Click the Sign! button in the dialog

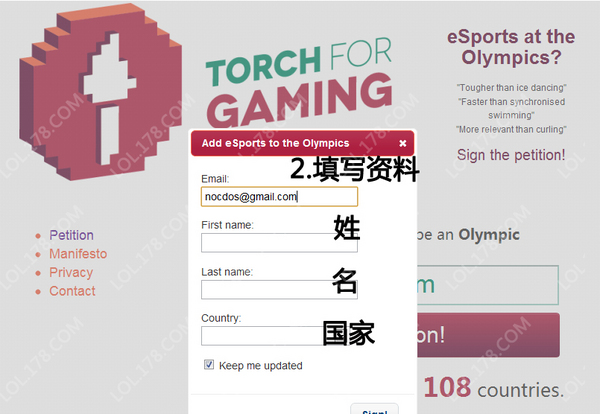pos(375,409)
